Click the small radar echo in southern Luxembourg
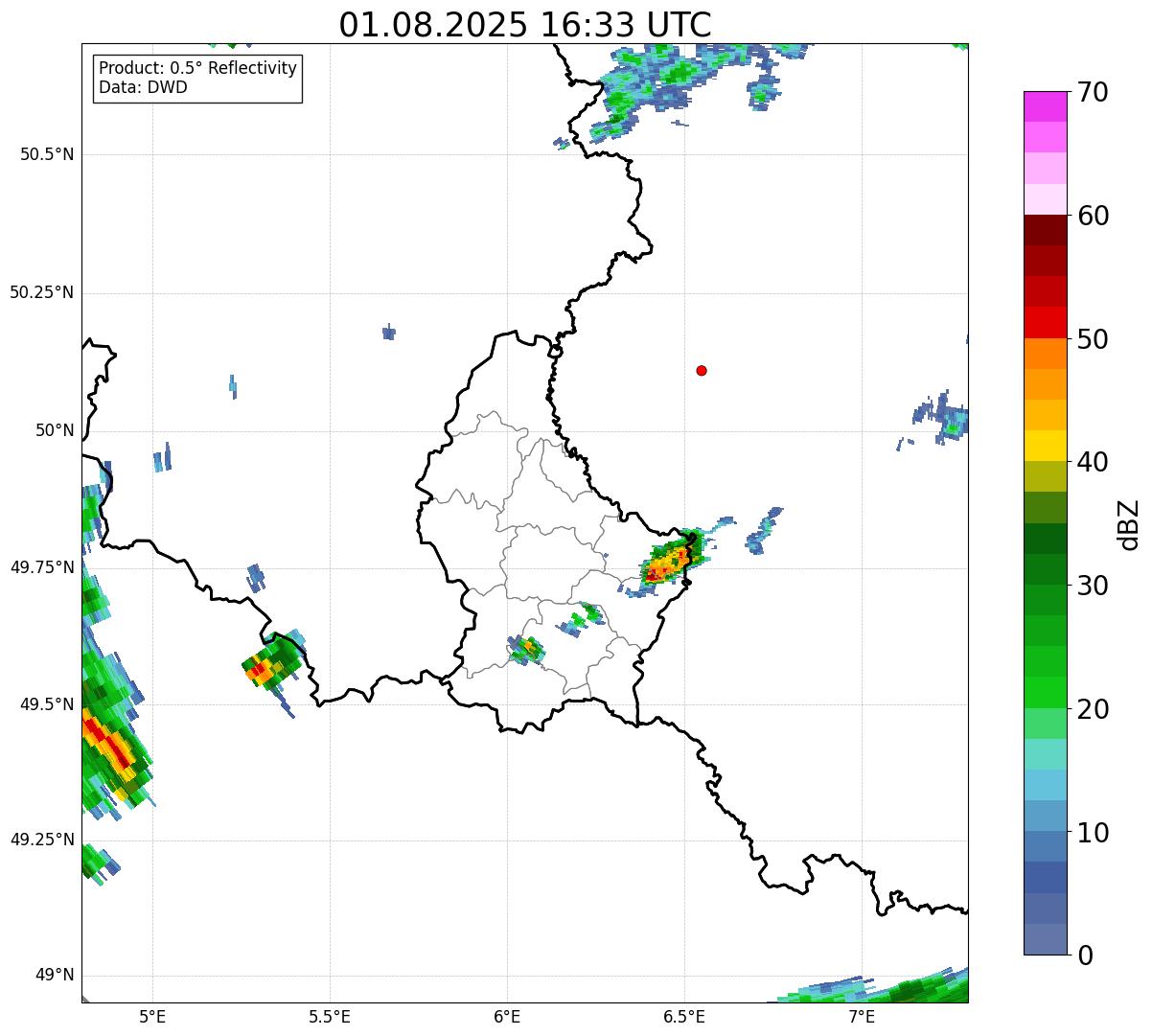Viewport: 1152px width, 1036px height. click(x=526, y=649)
